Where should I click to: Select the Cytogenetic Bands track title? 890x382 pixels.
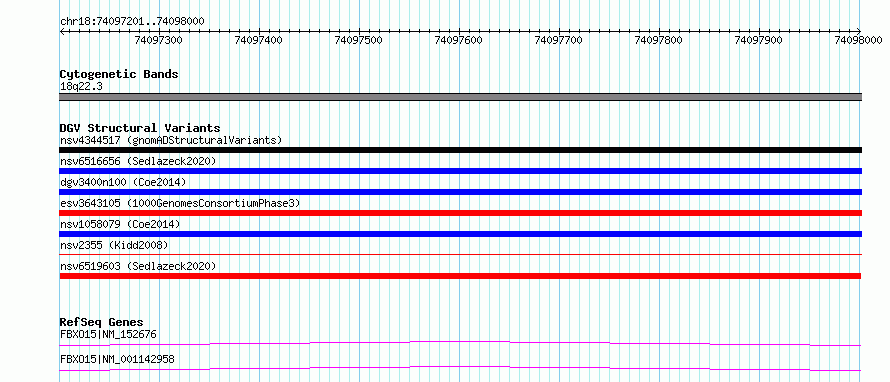tap(119, 74)
